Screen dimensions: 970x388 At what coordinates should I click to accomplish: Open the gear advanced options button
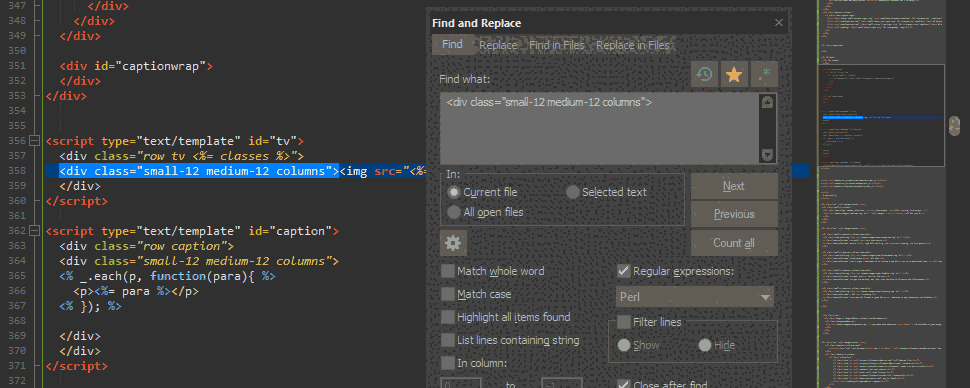point(453,243)
